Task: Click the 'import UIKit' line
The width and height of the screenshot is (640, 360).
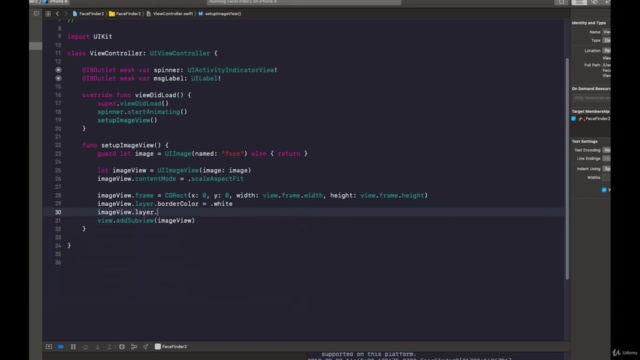Action: click(90, 36)
